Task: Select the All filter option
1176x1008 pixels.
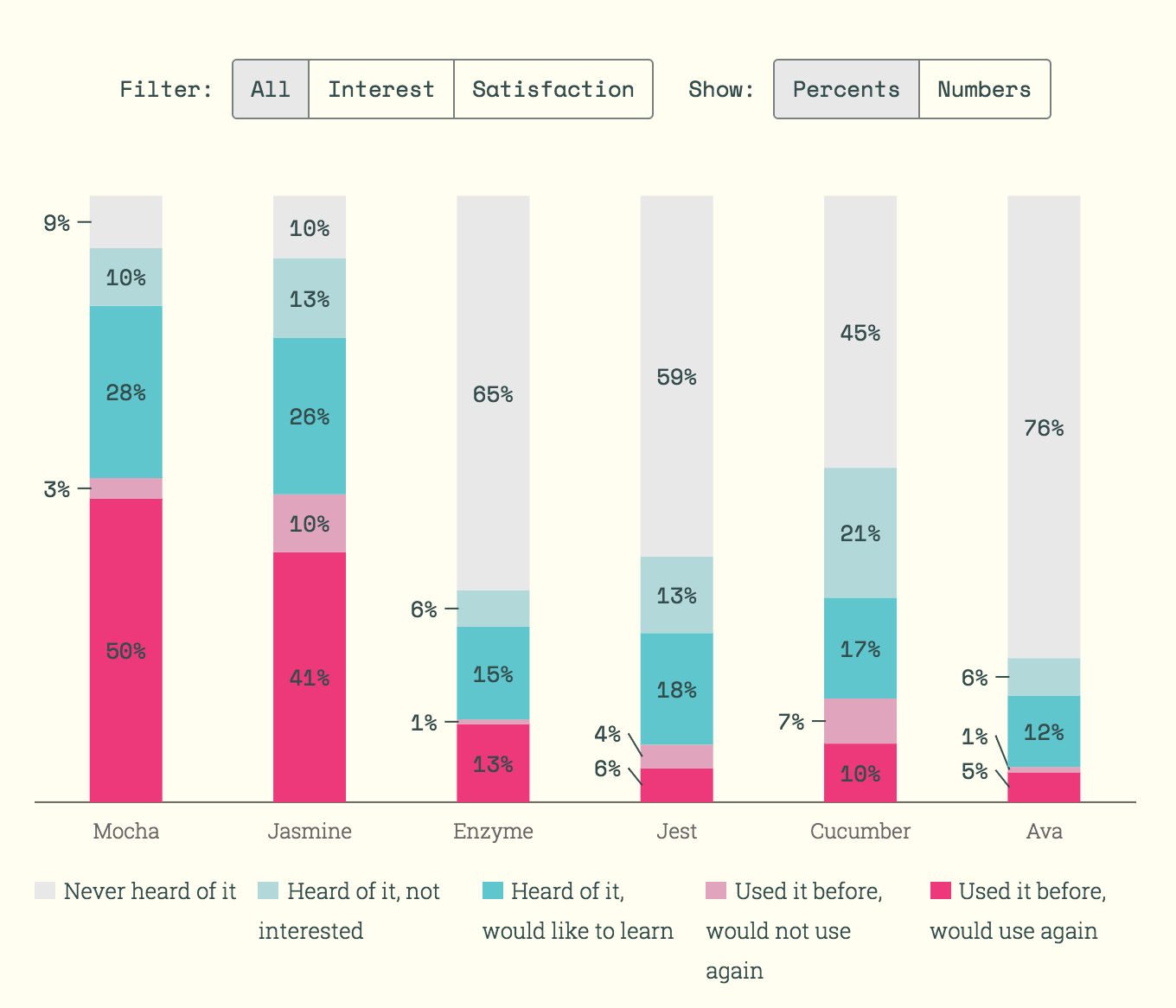Action: pyautogui.click(x=271, y=89)
